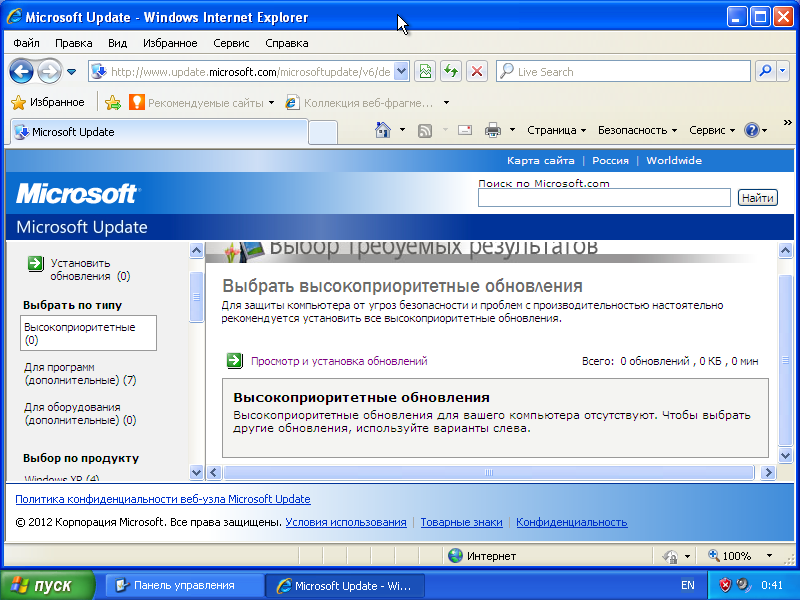The image size is (800, 600).
Task: Click the Read Mail icon
Action: [x=465, y=130]
